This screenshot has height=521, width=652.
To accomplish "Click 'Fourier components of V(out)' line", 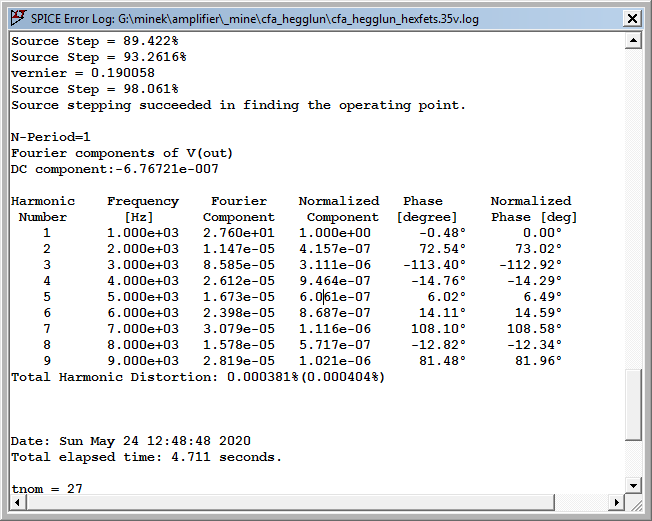I will [122, 153].
